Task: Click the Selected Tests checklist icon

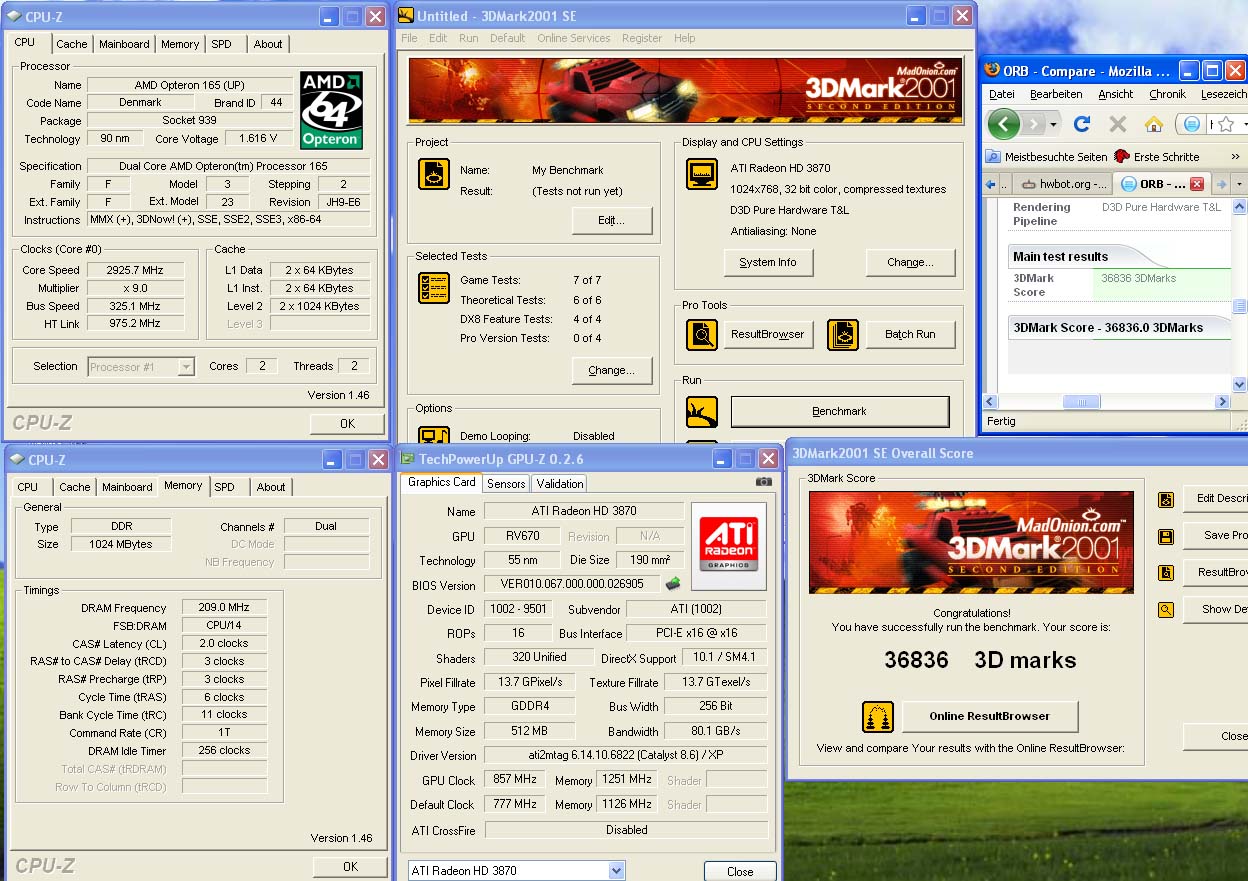Action: 433,288
